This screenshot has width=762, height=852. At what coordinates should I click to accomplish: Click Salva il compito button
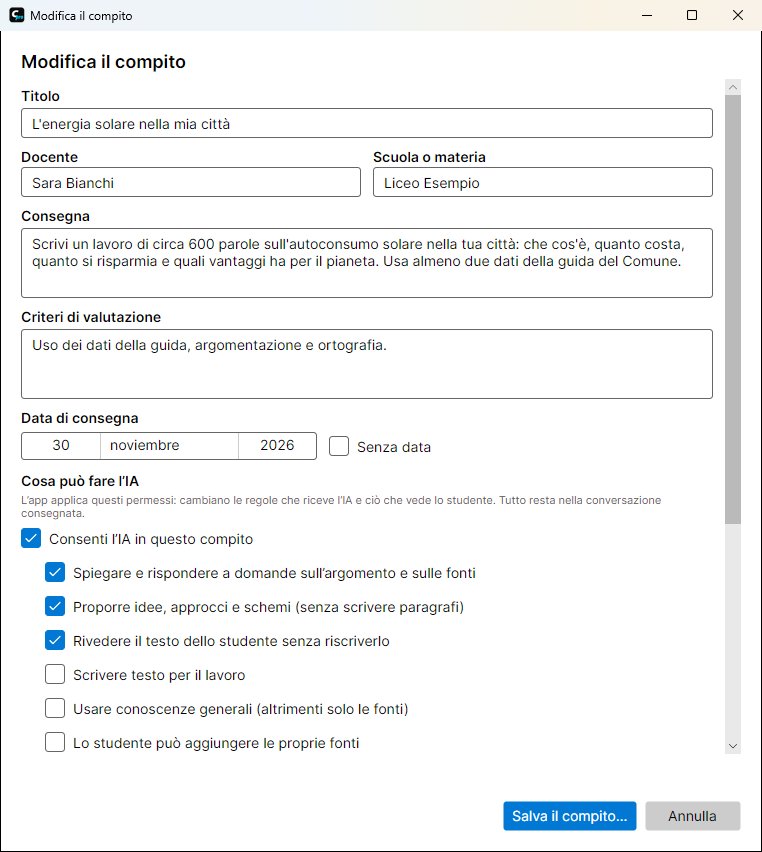[x=570, y=816]
